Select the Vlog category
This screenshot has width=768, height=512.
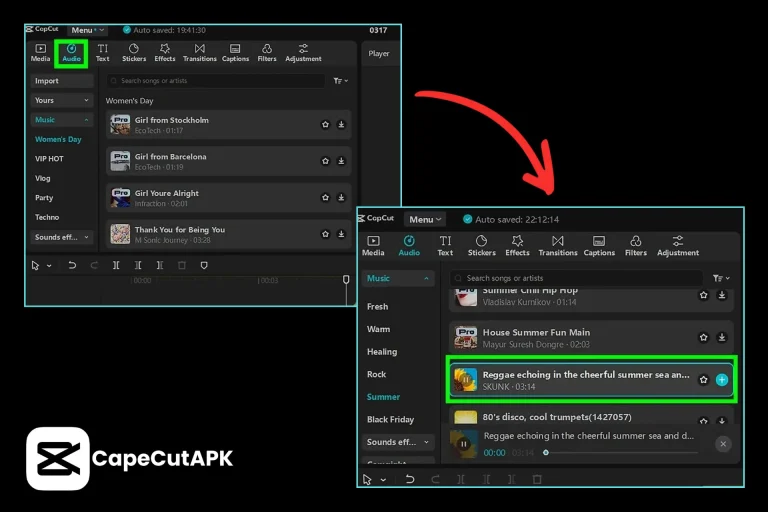43,178
